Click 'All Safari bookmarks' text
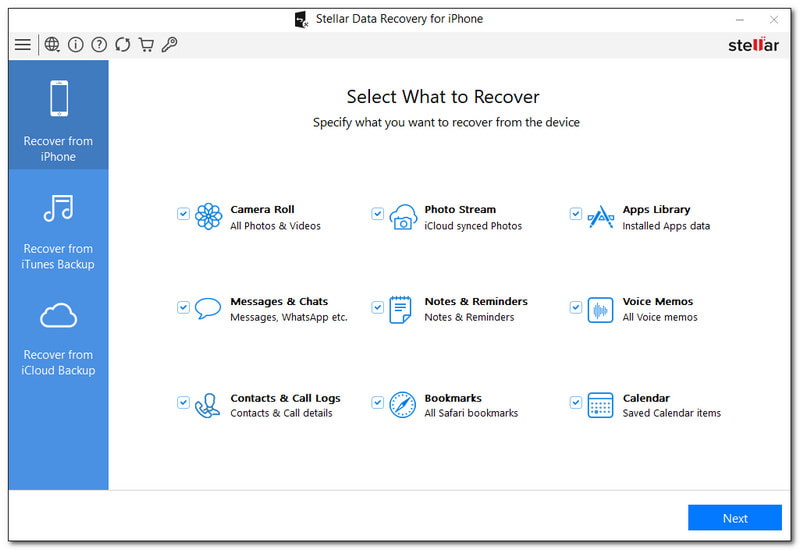This screenshot has width=800, height=550. pyautogui.click(x=471, y=413)
